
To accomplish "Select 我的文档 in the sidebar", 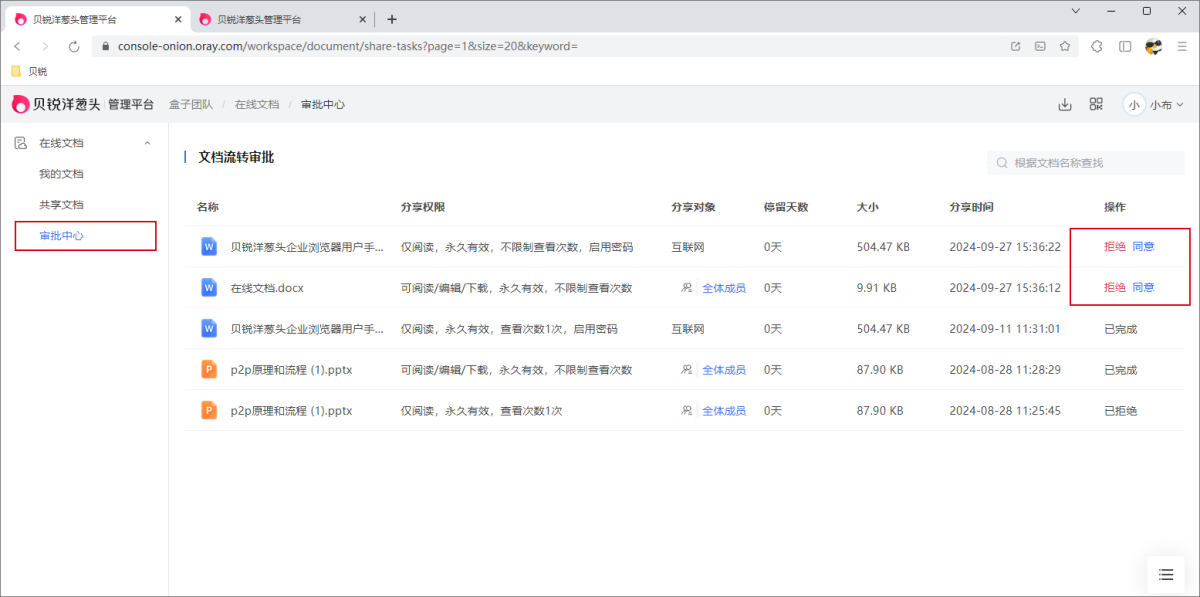I will [61, 174].
